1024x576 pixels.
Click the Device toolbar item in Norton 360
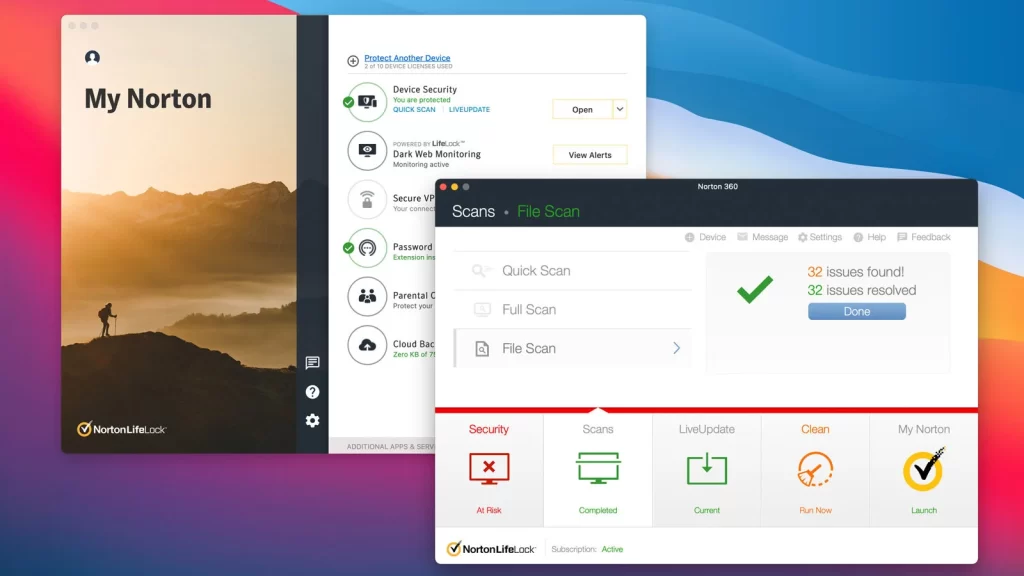[705, 237]
